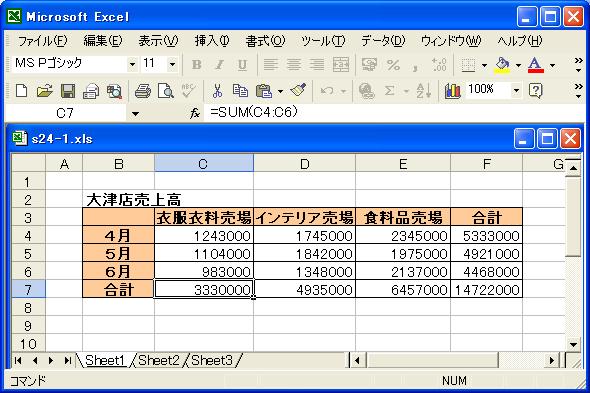Viewport: 590px width, 393px height.
Task: Click the Open folder icon
Action: pyautogui.click(x=45, y=91)
